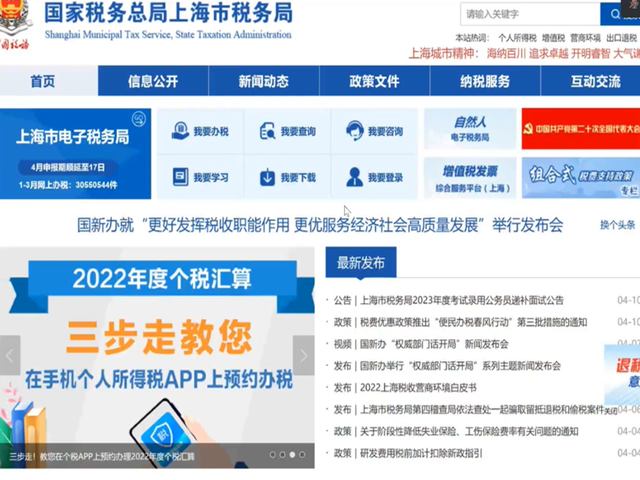Screen dimensions: 640x480
Task: Open headline about 国新办 press conference
Action: tap(320, 225)
